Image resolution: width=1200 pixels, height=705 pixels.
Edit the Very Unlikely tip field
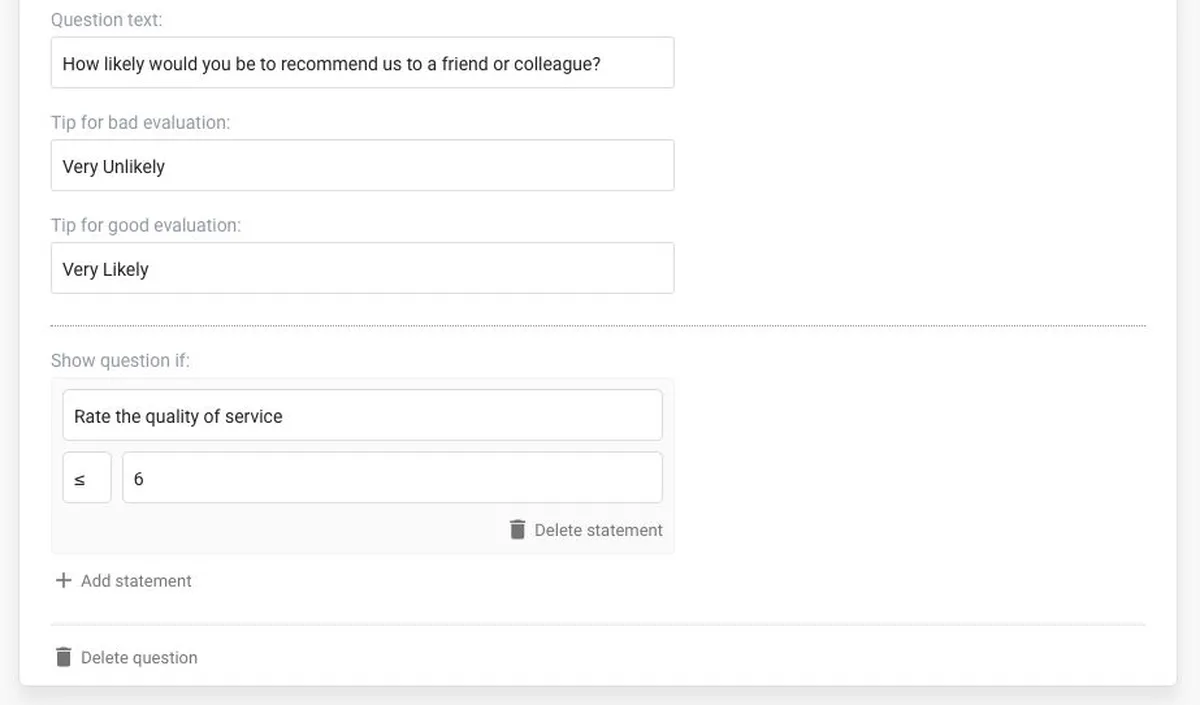click(x=362, y=166)
